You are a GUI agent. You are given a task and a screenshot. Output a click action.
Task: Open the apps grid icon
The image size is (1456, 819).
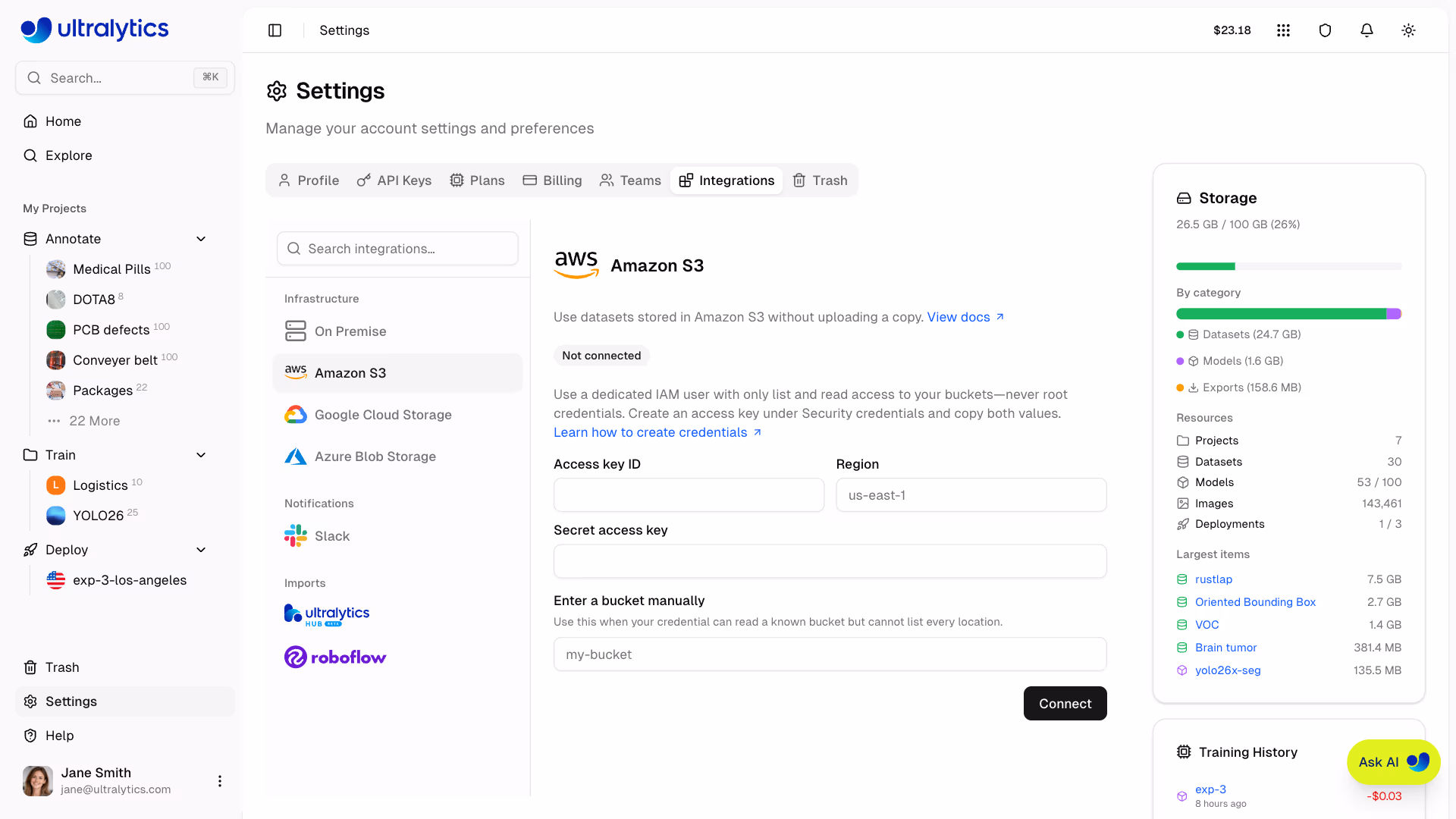1283,30
